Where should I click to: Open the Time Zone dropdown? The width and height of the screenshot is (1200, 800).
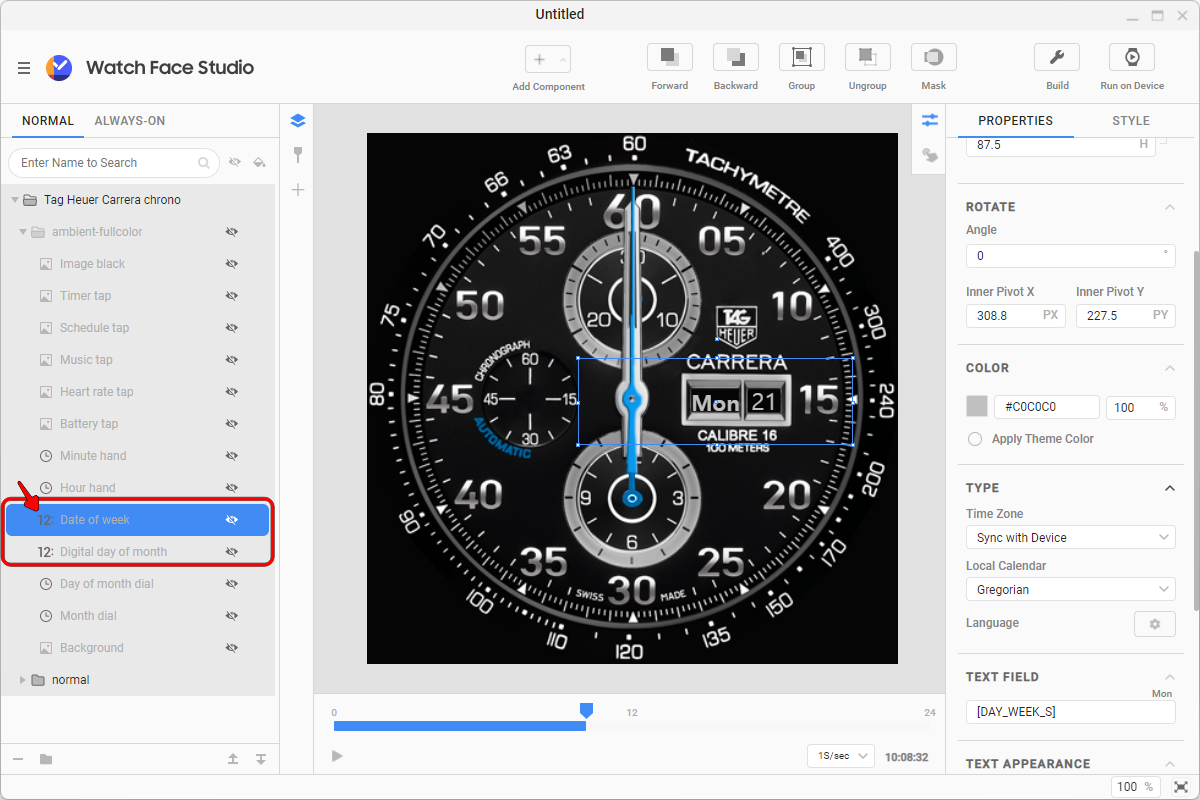click(x=1070, y=538)
